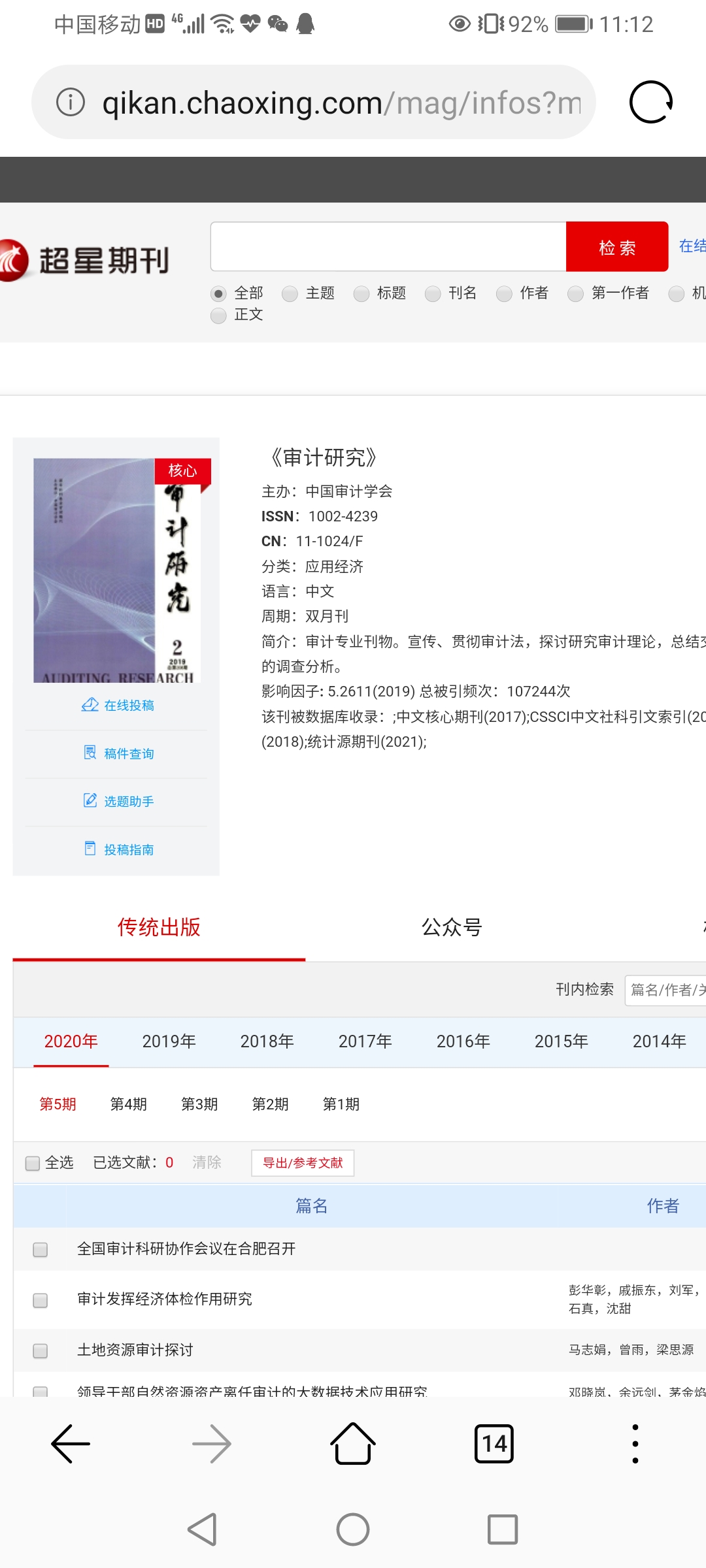Focus the main journal search input field
Screen dimensions: 706x1568
(x=388, y=247)
